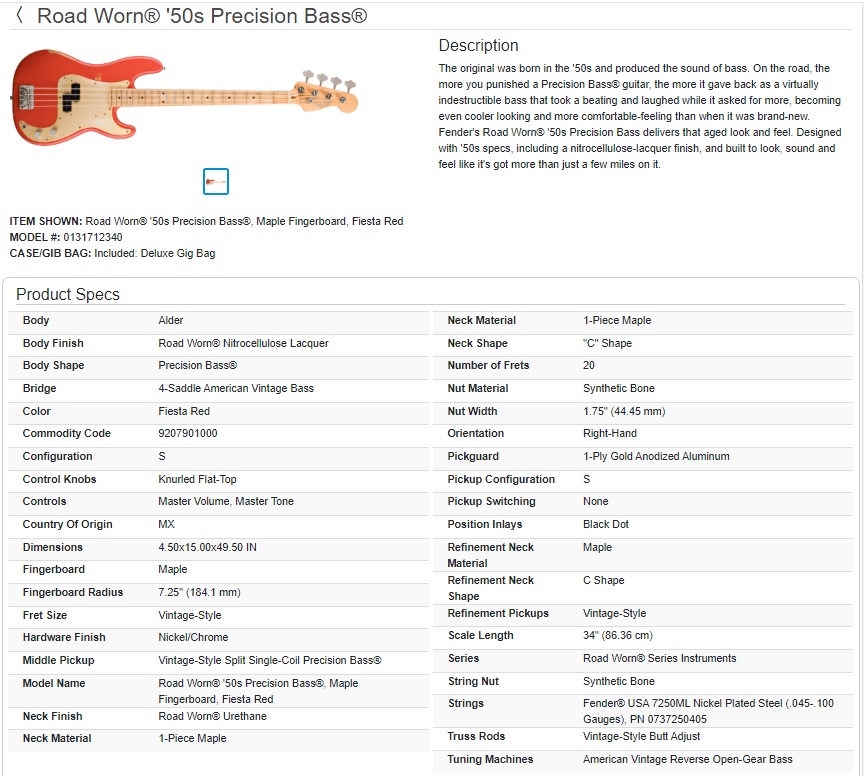Click the Product Specs heading
864x776 pixels.
pyautogui.click(x=68, y=294)
